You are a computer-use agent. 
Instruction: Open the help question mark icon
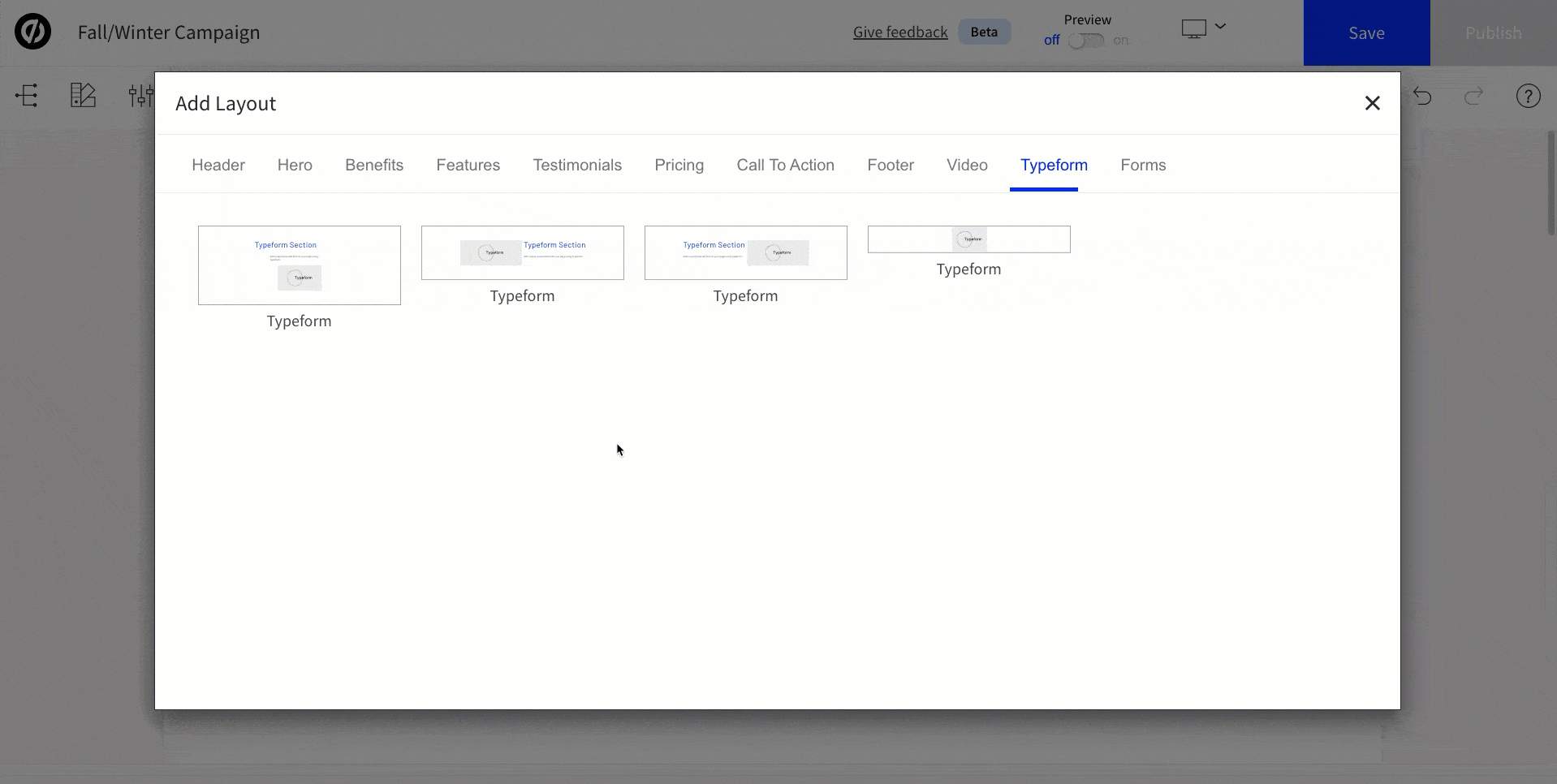[1528, 96]
